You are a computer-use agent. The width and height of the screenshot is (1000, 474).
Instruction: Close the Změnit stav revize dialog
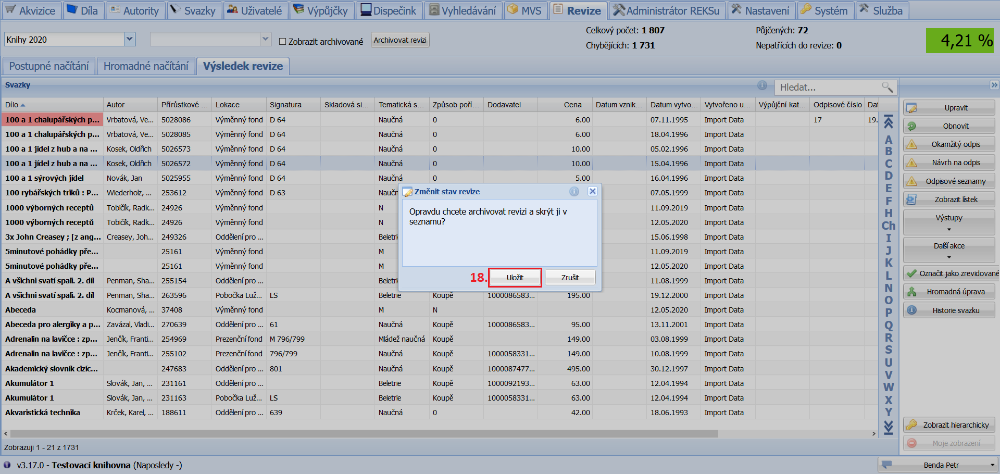coord(591,191)
